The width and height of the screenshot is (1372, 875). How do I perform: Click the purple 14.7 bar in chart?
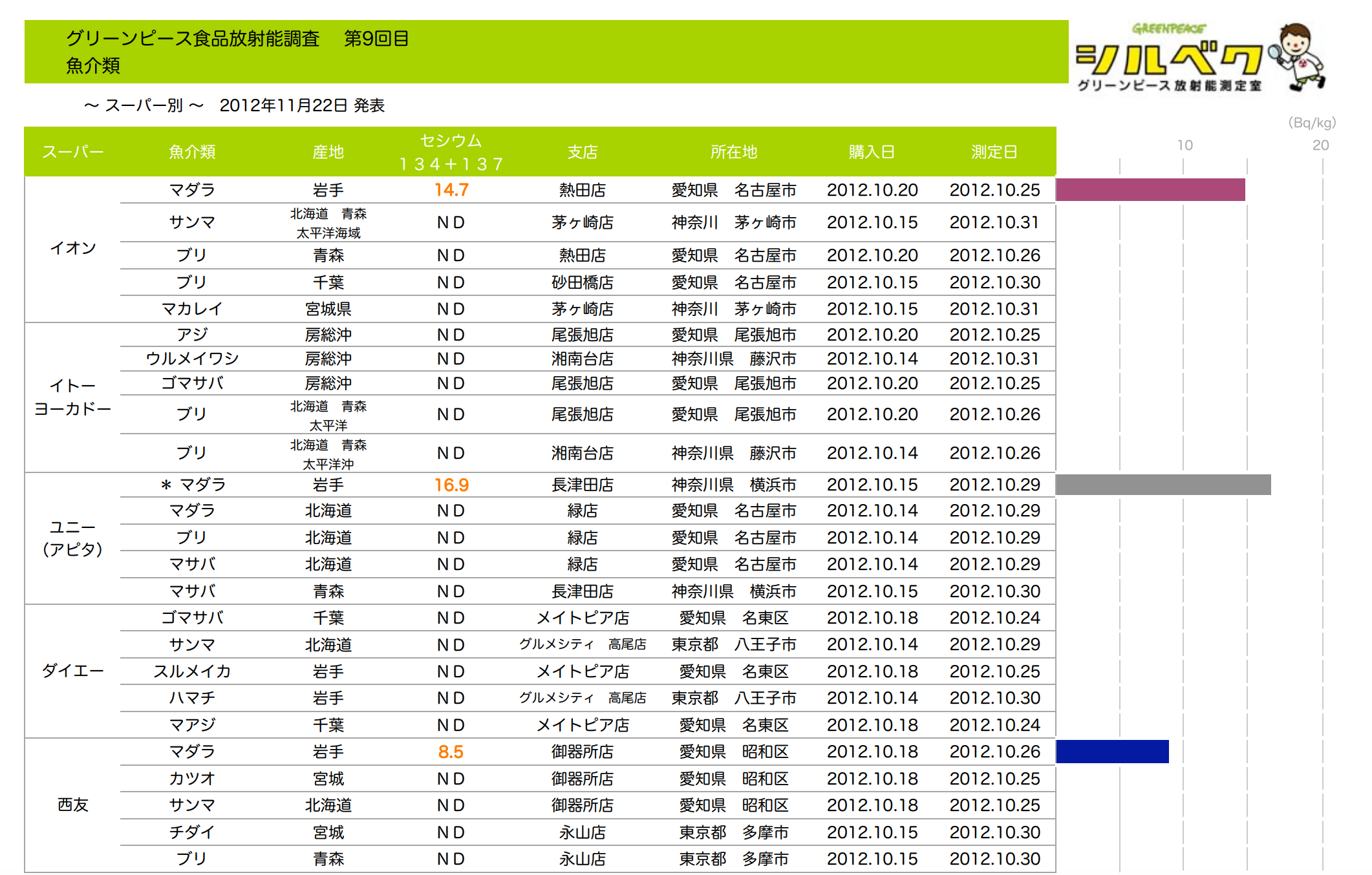(1150, 190)
